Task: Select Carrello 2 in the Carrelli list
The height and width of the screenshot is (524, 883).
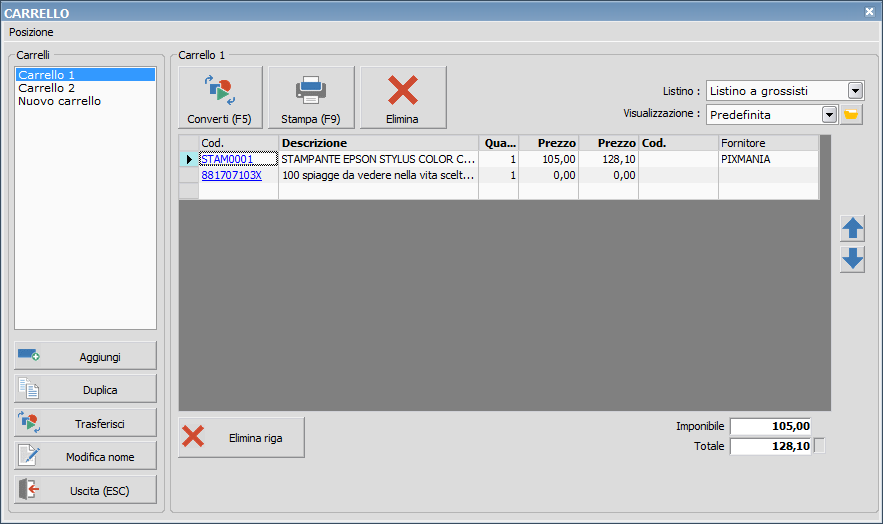Action: [x=85, y=88]
